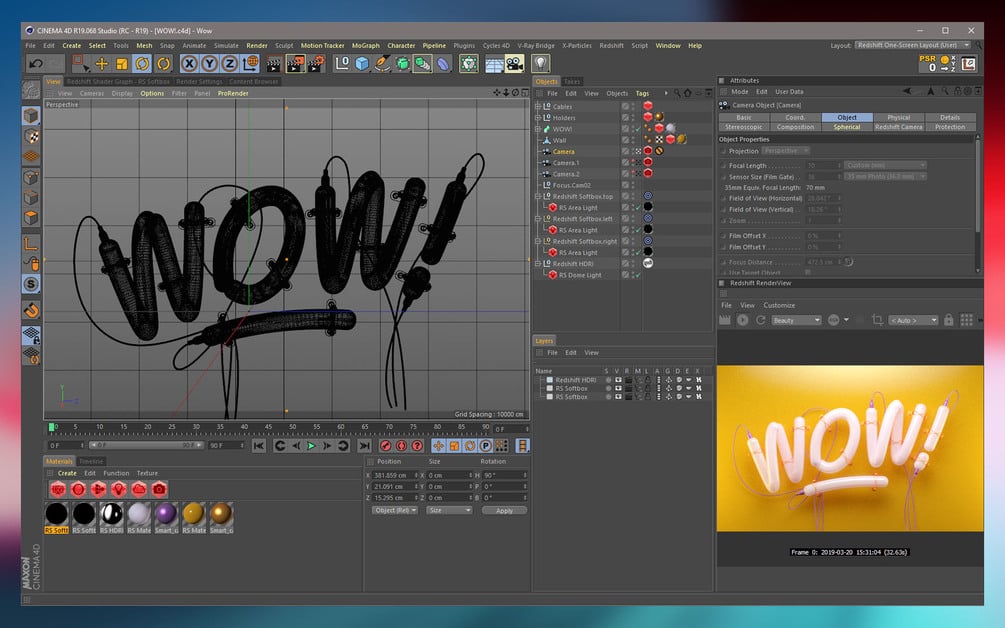Toggle enable checkmark for RS Dome Light
This screenshot has width=1005, height=628.
coord(638,275)
